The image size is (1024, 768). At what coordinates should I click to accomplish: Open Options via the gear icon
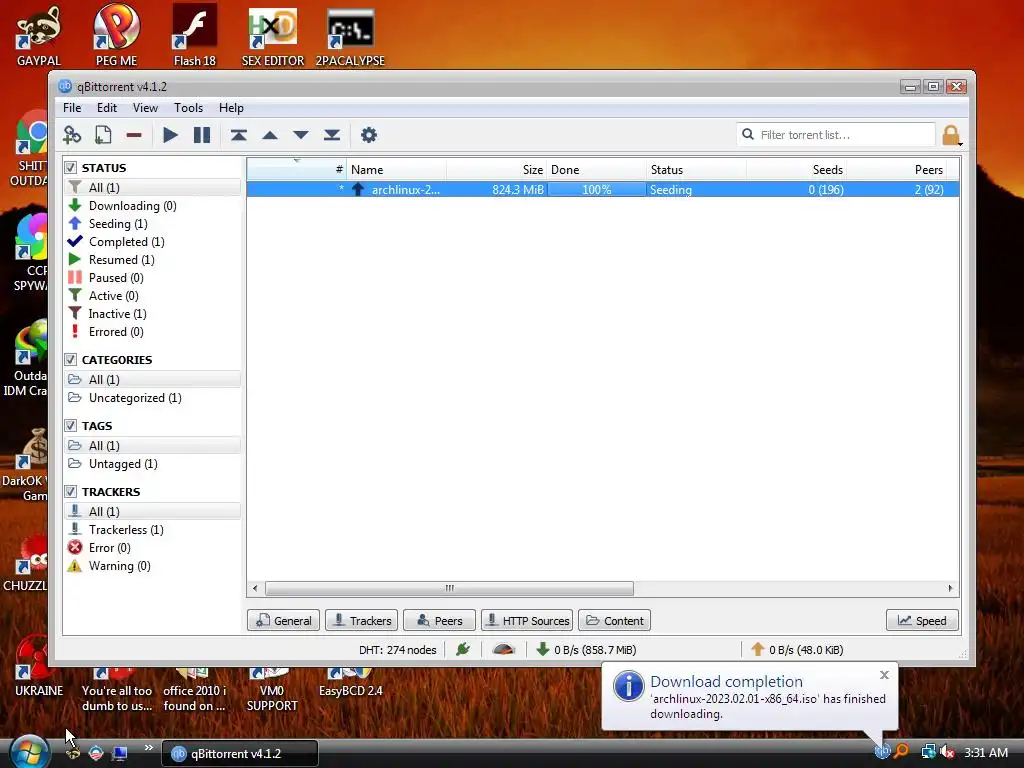point(369,135)
